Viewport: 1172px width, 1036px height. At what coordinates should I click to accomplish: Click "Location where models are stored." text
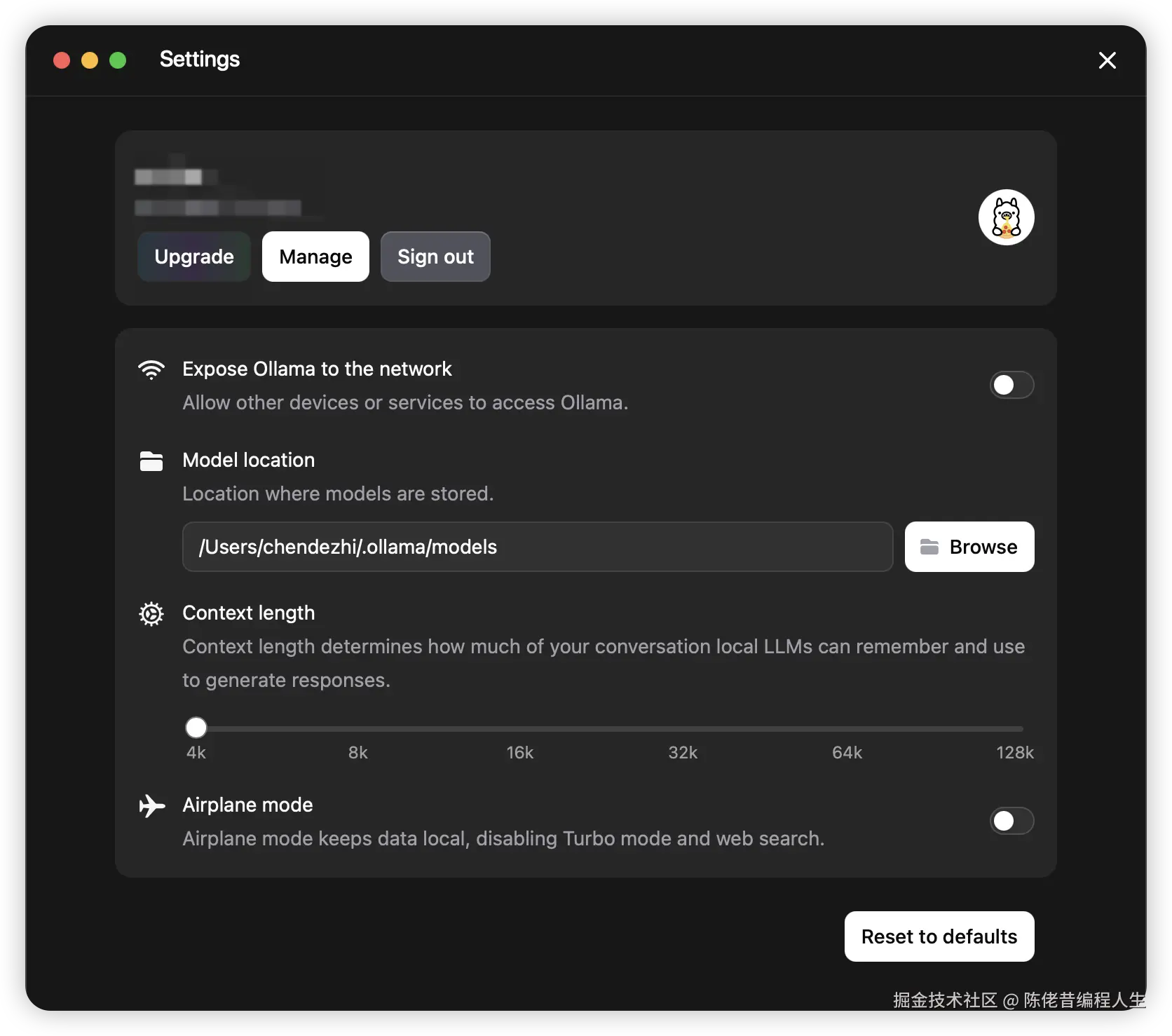pos(338,493)
